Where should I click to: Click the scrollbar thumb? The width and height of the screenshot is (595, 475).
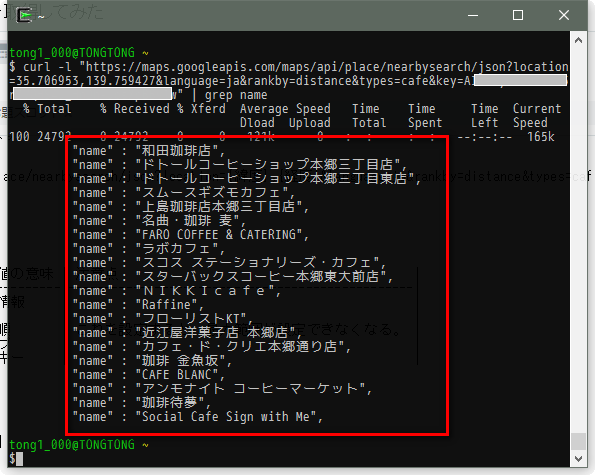578,441
